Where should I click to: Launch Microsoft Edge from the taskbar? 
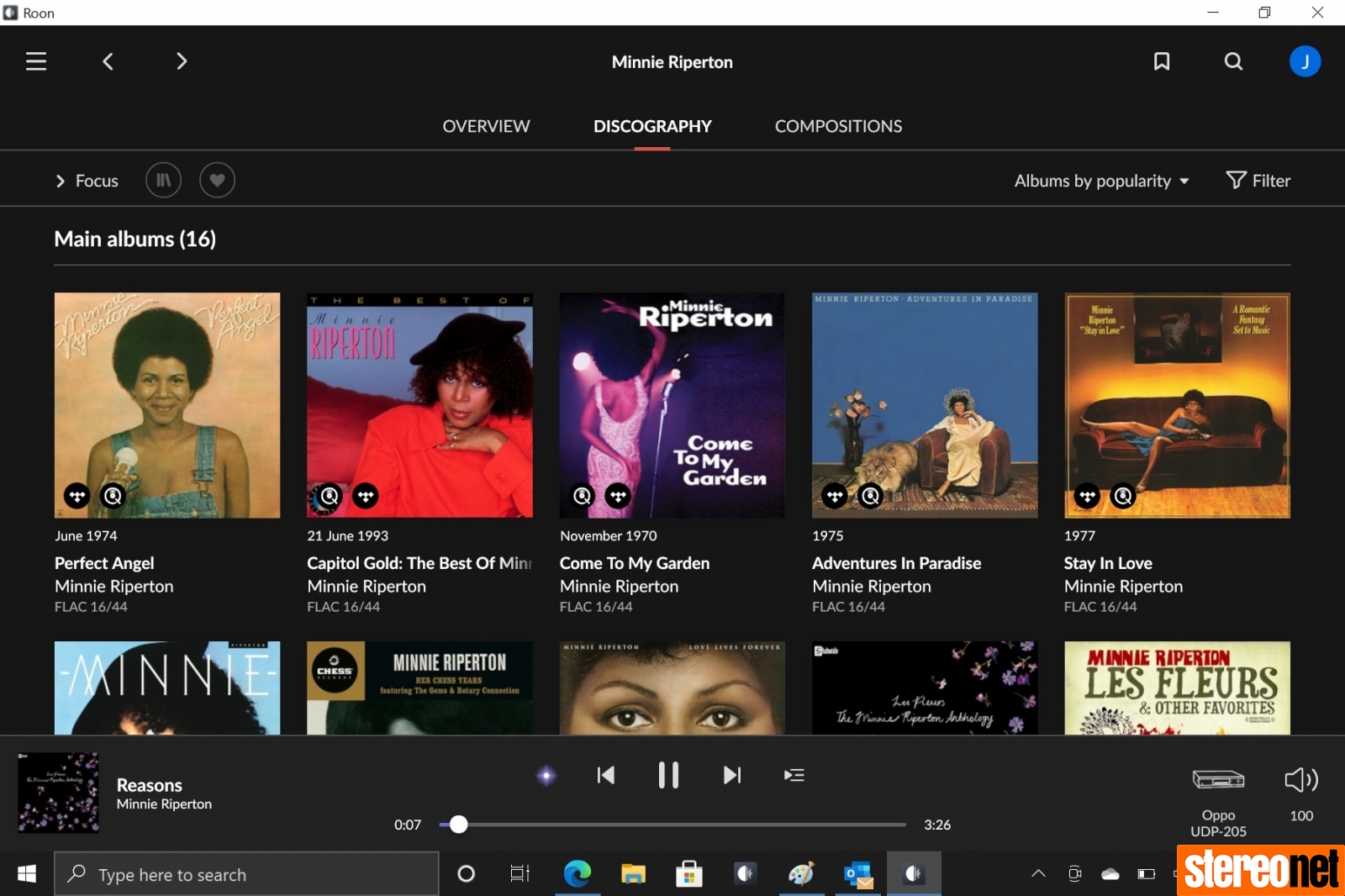pyautogui.click(x=577, y=874)
